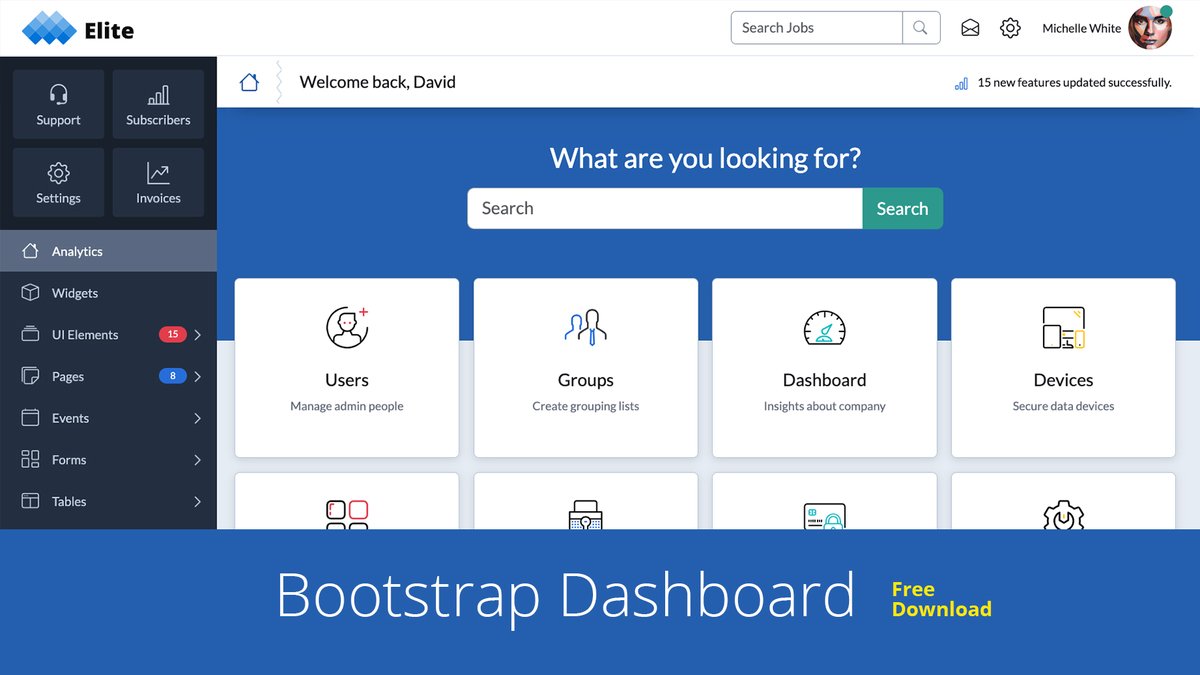Screen dimensions: 1200x675
Task: Select Analytics in the sidebar
Action: coord(108,251)
